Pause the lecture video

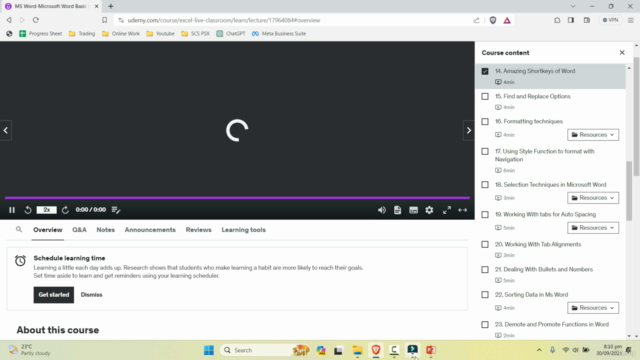[12, 210]
